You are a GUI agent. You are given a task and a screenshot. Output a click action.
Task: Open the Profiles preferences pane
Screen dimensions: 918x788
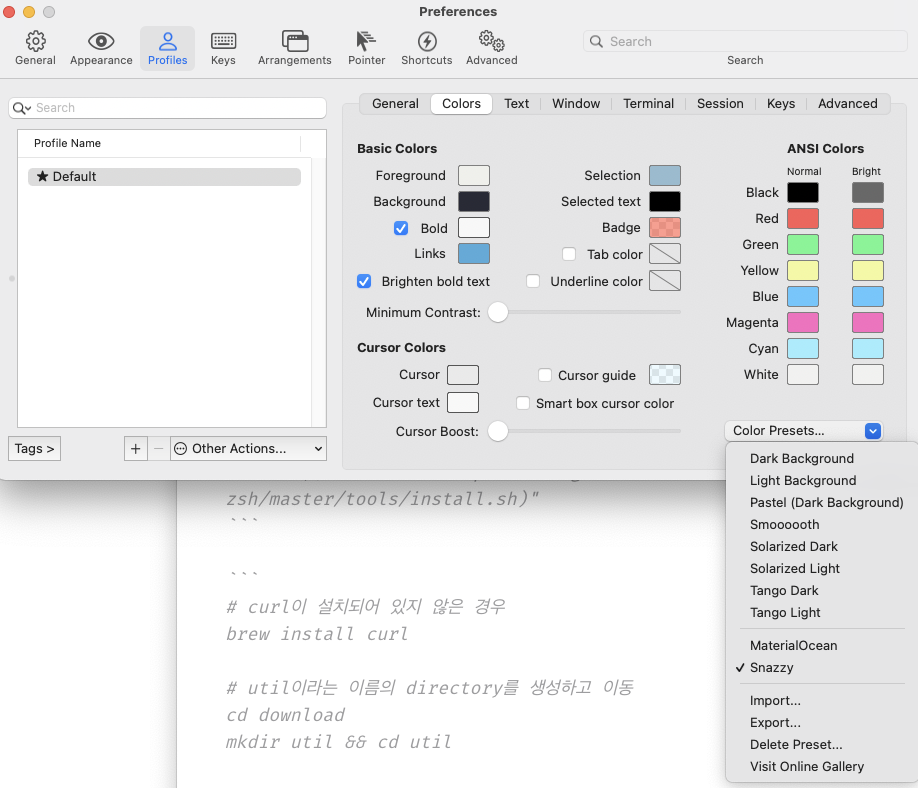[167, 48]
